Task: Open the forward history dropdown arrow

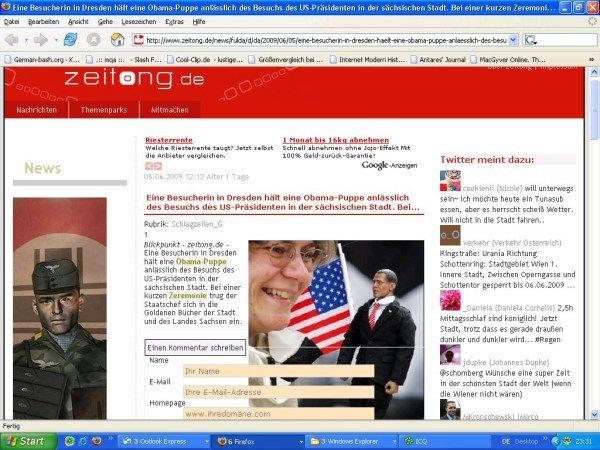Action: (56, 40)
